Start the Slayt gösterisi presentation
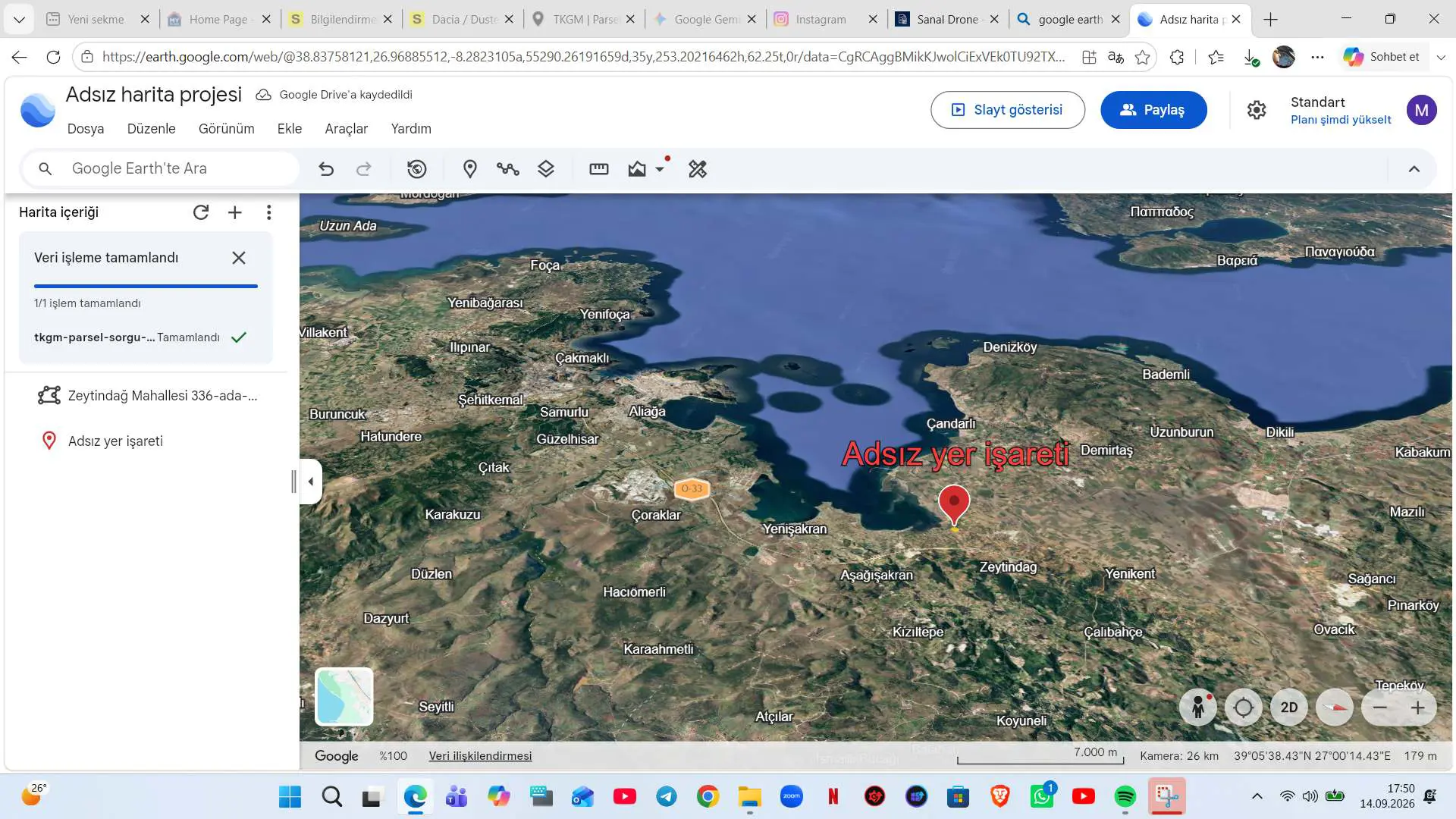This screenshot has height=819, width=1456. coord(1008,110)
